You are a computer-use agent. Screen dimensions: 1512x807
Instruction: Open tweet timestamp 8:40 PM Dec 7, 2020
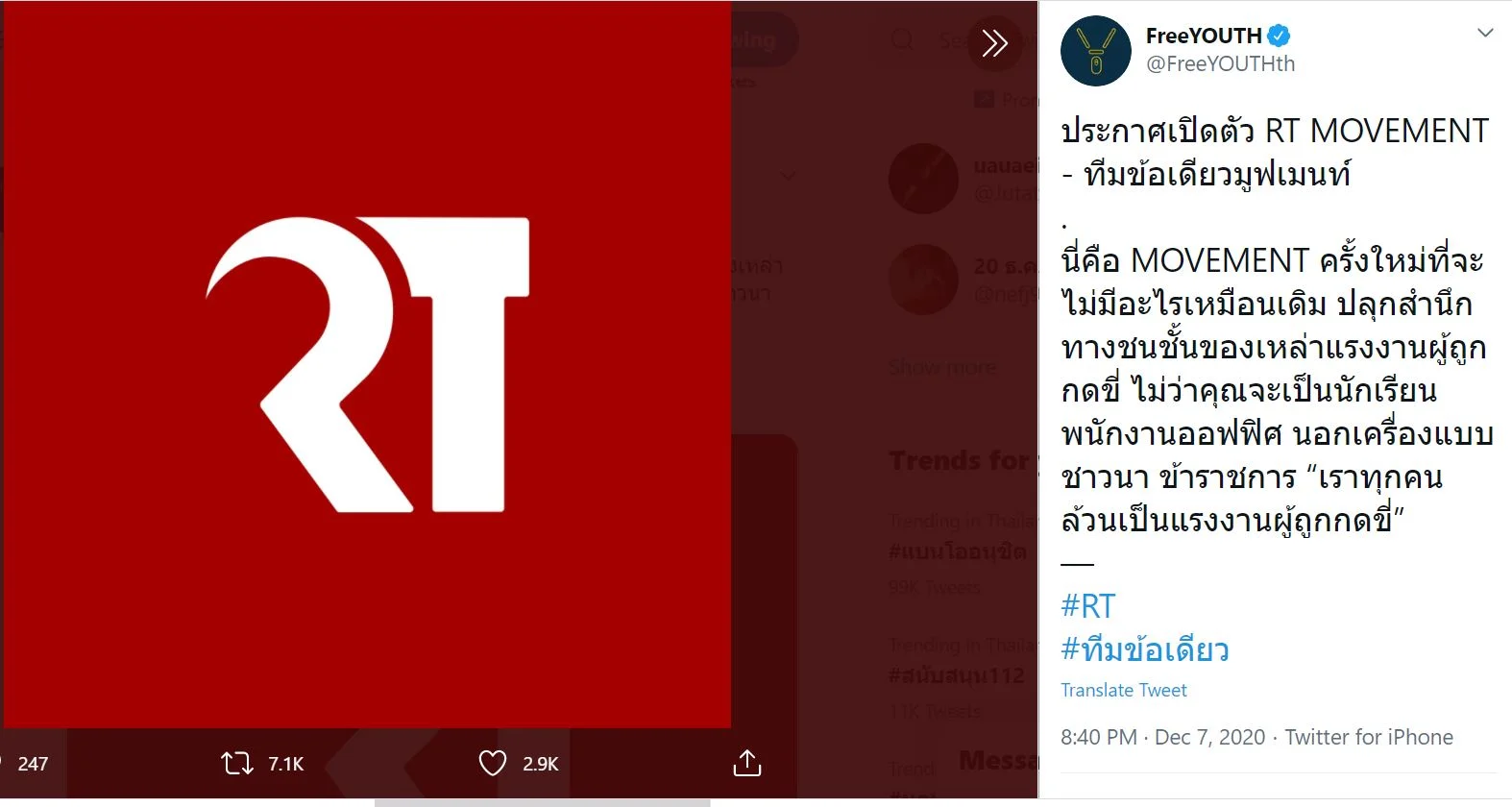1162,737
